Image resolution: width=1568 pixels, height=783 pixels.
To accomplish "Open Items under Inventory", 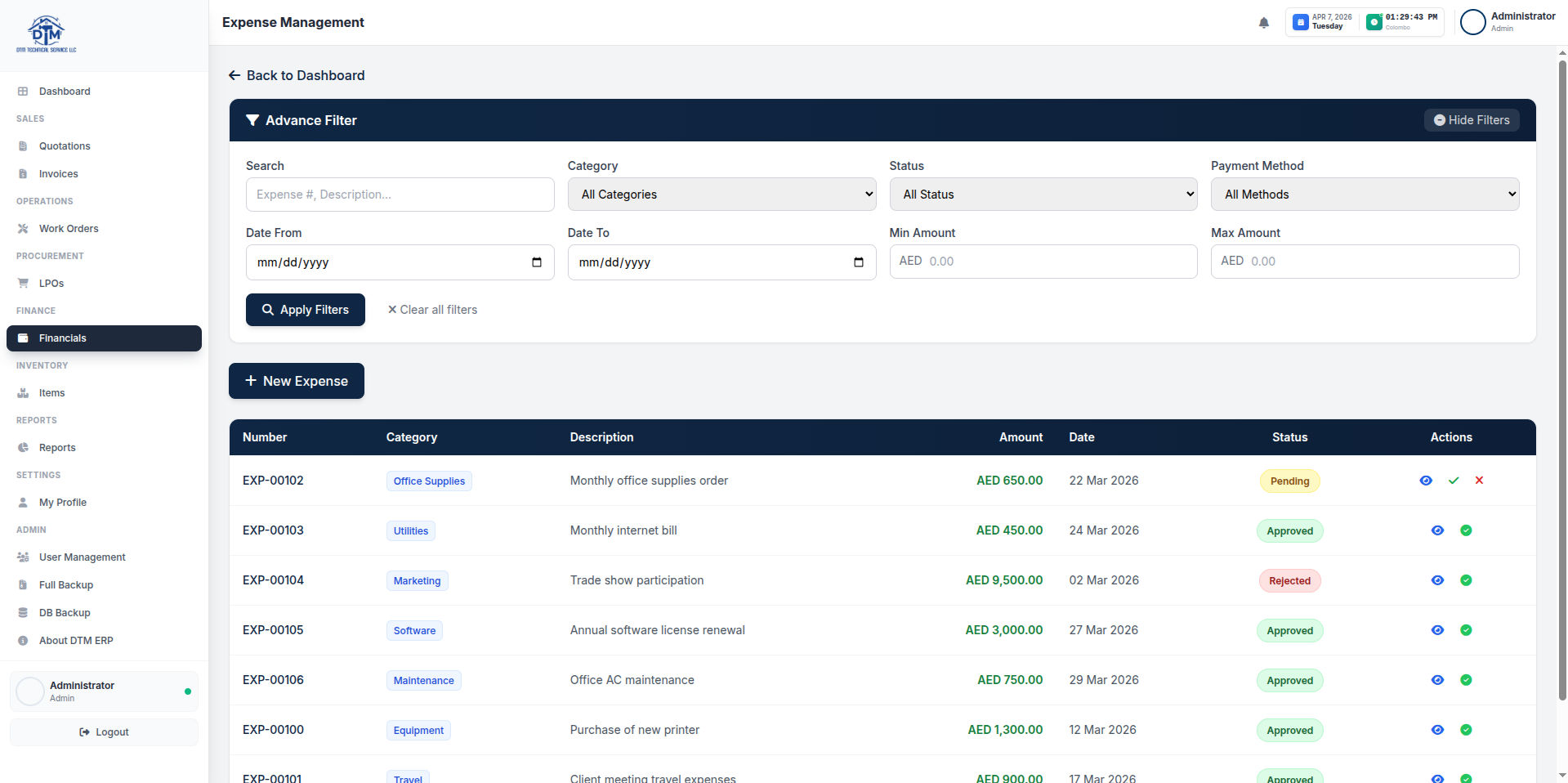I will tap(104, 393).
